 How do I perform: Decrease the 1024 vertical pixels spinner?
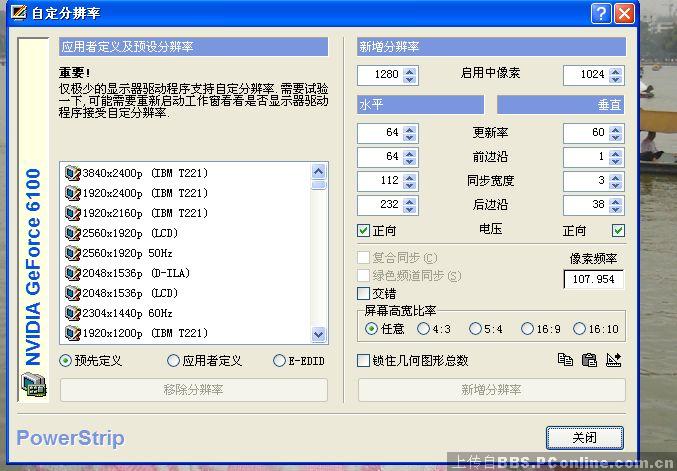click(616, 79)
